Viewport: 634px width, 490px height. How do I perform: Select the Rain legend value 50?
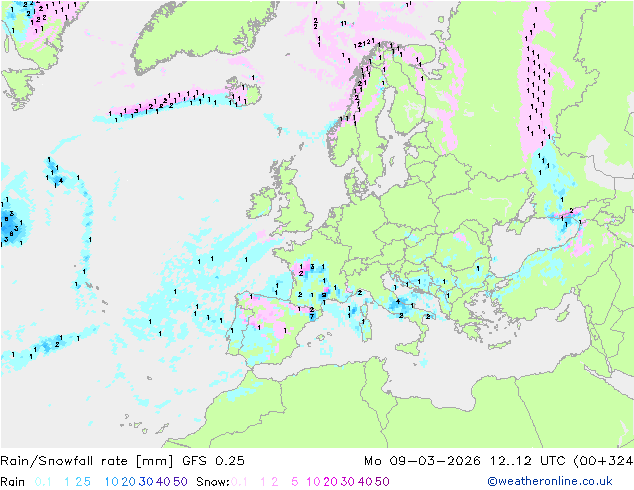click(180, 482)
